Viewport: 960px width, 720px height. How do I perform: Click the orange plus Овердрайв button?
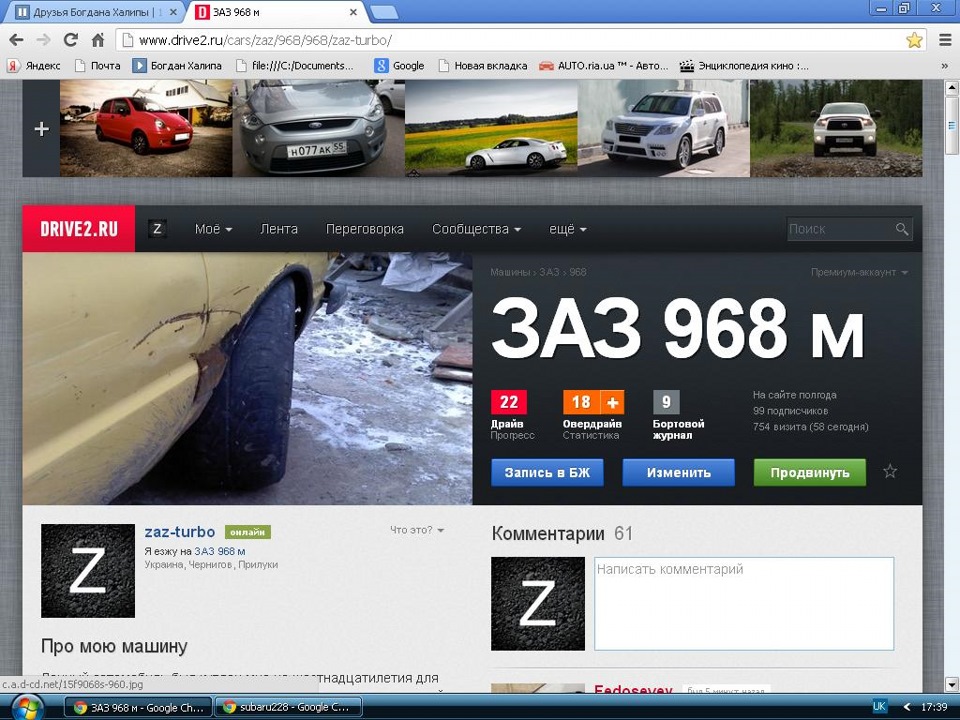pyautogui.click(x=612, y=402)
